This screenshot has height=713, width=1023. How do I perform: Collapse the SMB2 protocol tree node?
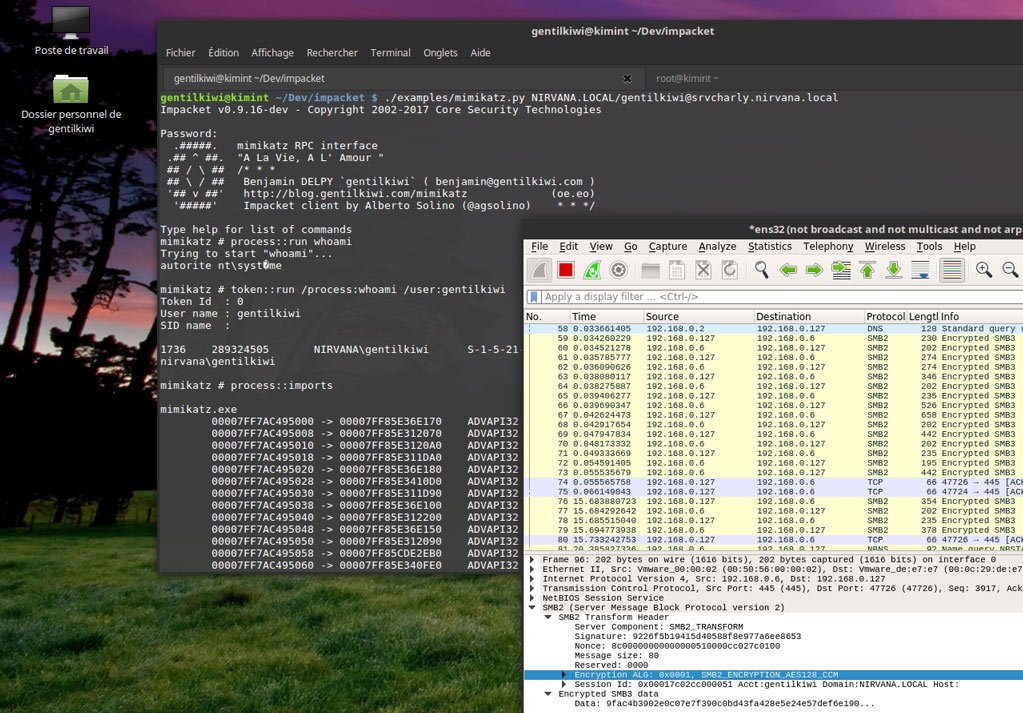[x=532, y=607]
